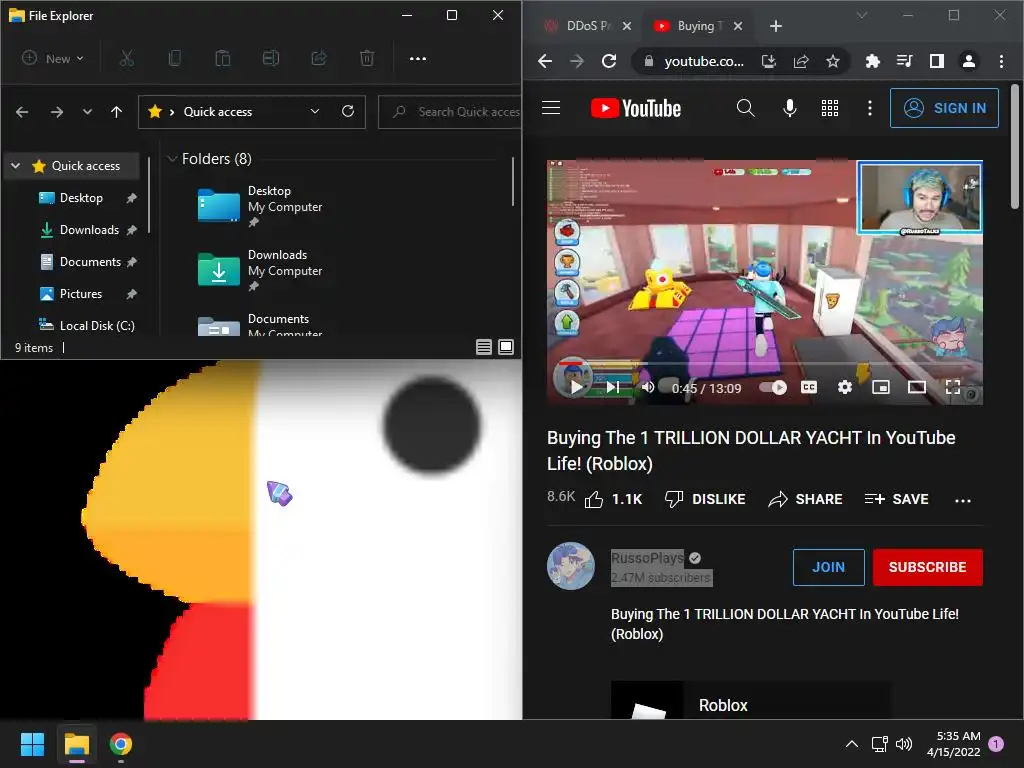1024x768 pixels.
Task: Open recent locations dropdown arrow
Action: click(88, 112)
